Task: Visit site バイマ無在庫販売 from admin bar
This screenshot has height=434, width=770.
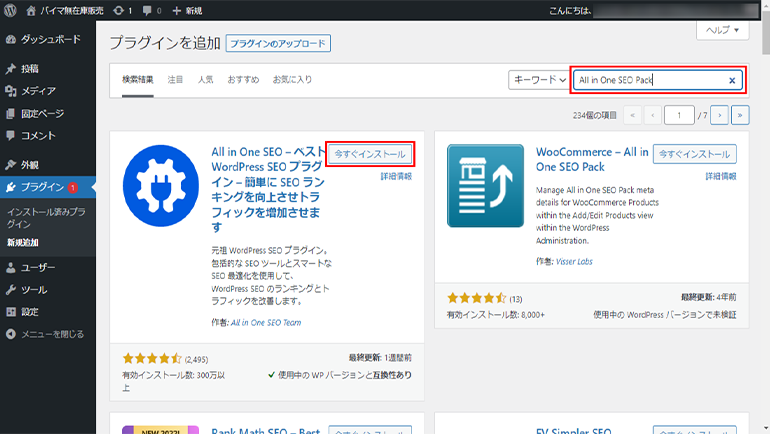Action: click(65, 10)
